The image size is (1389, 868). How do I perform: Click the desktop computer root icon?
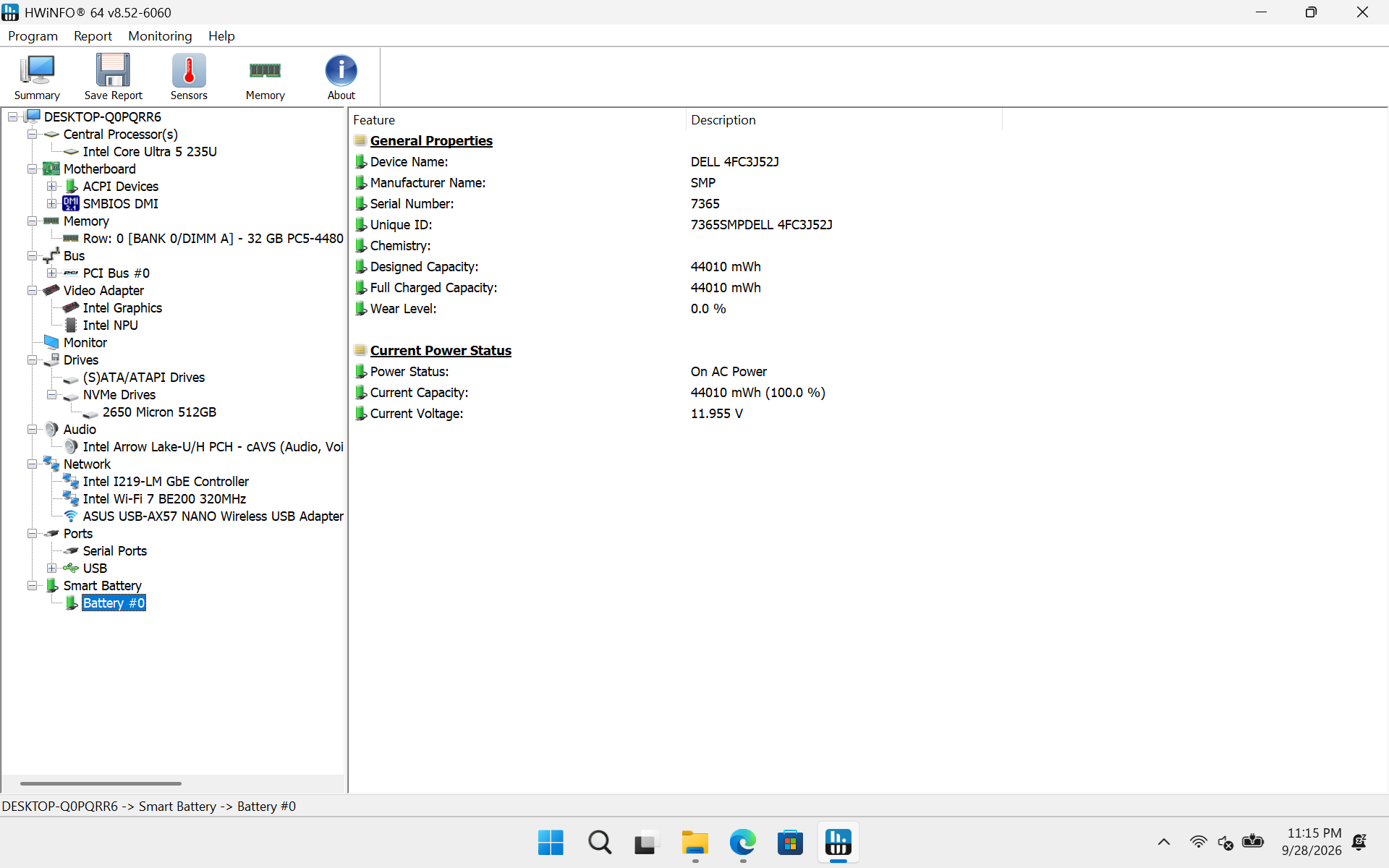(33, 116)
